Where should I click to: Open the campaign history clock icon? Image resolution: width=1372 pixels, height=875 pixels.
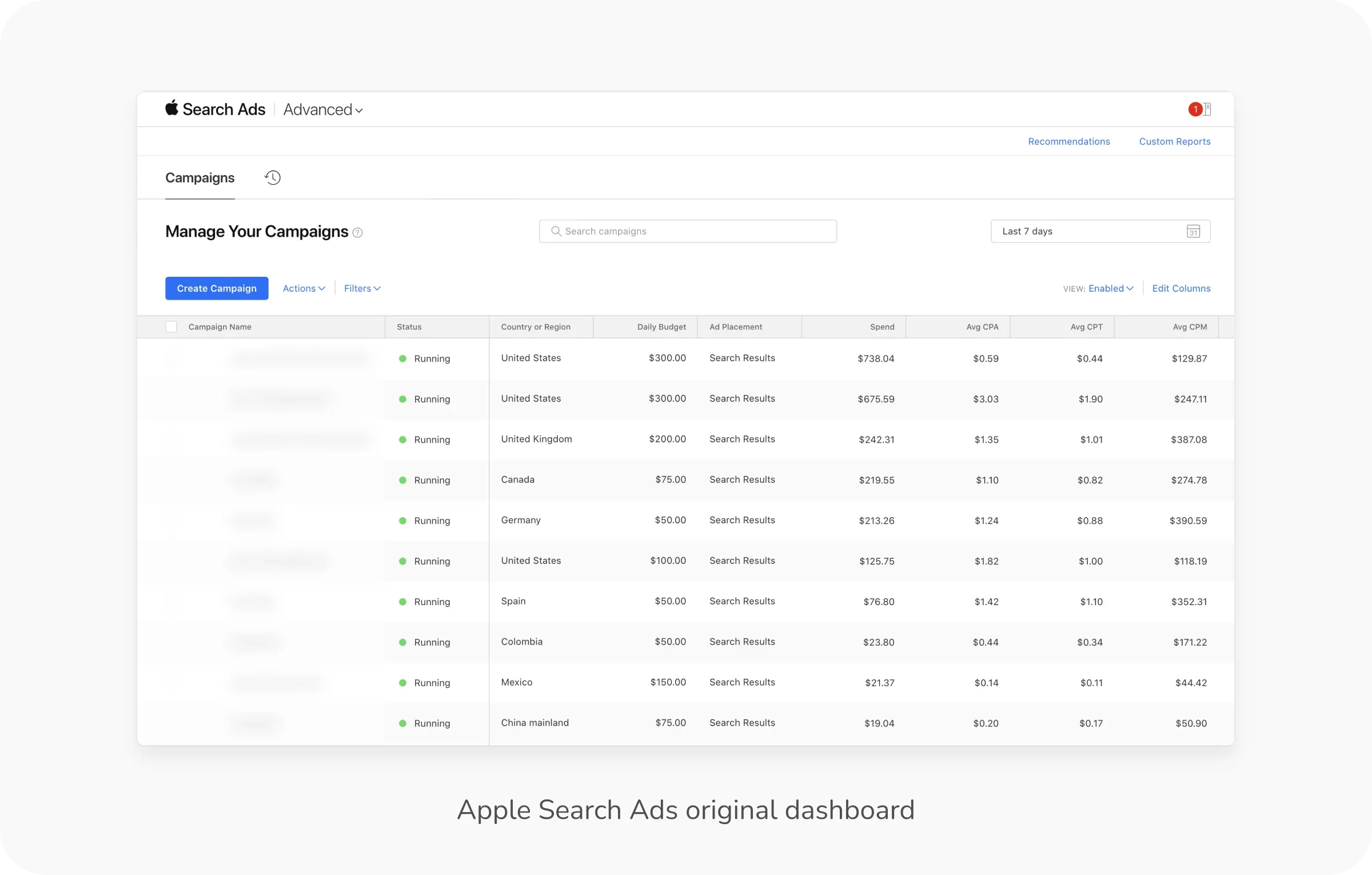pos(273,177)
